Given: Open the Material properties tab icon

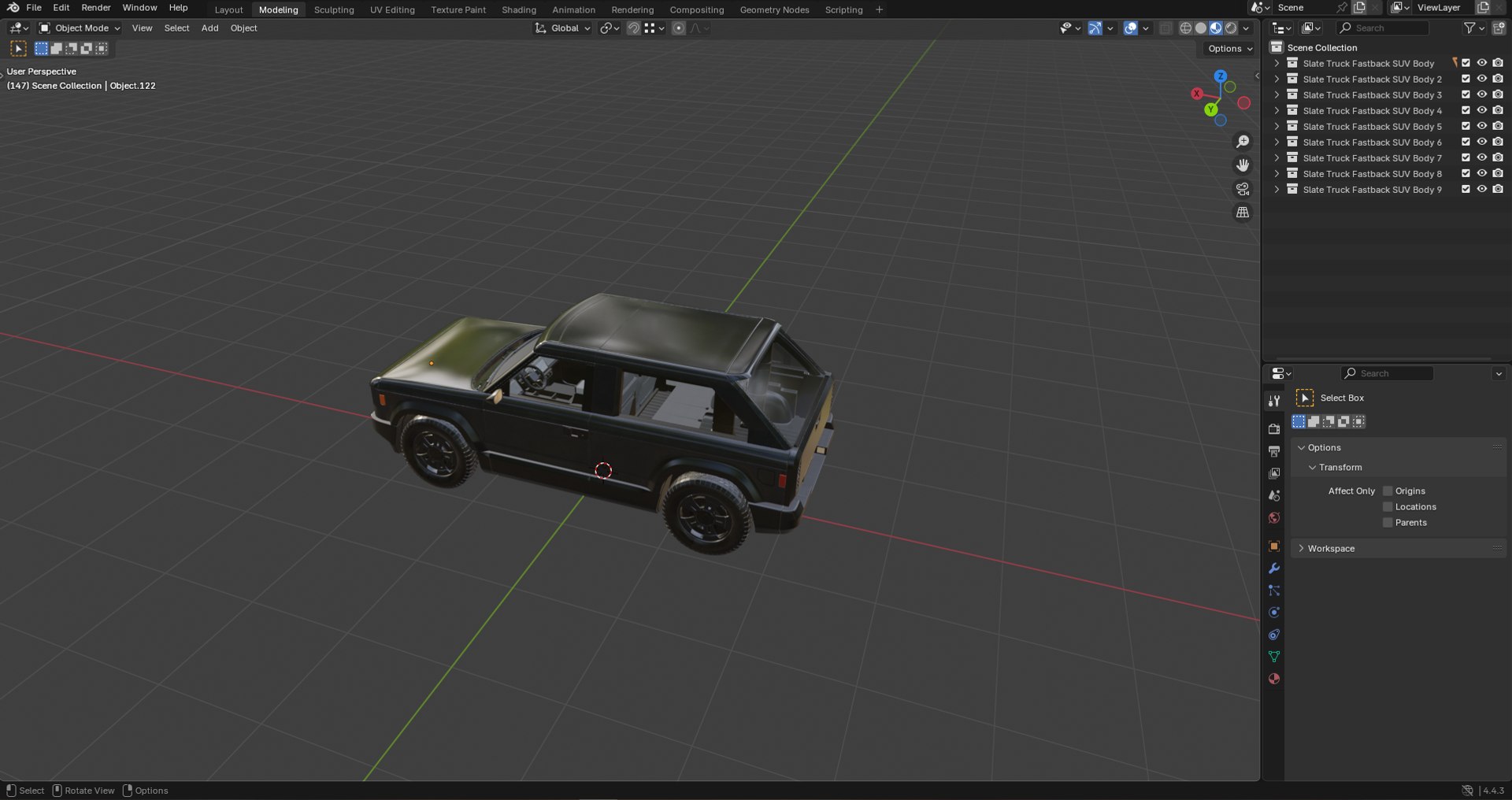Looking at the screenshot, I should tap(1274, 679).
